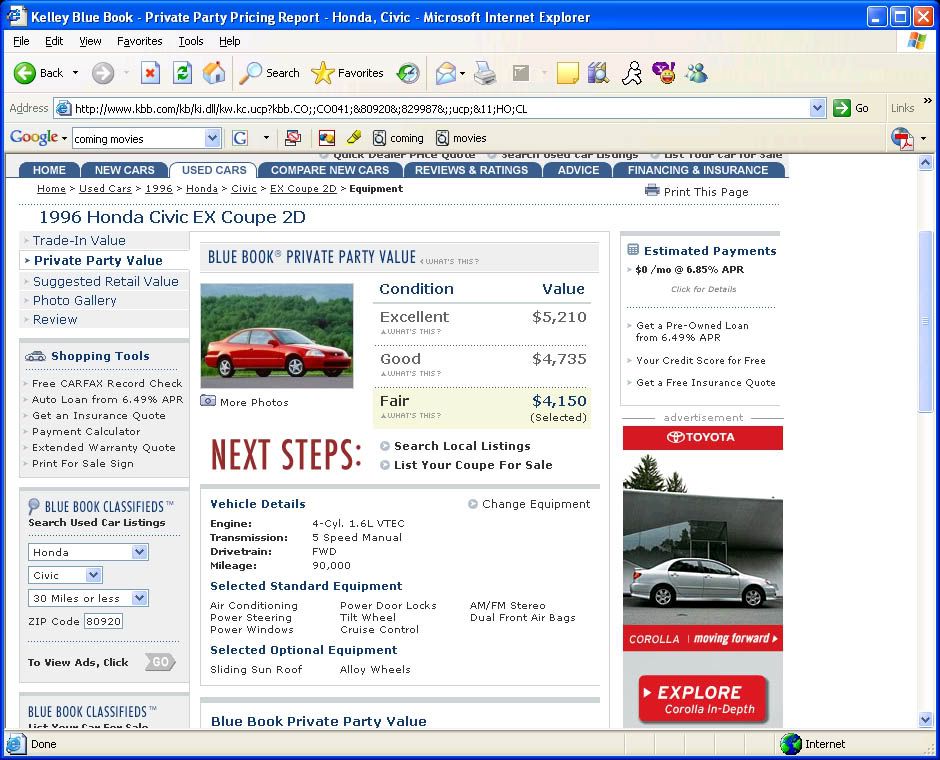Open the Tools menu
Image resolution: width=940 pixels, height=760 pixels.
[191, 41]
